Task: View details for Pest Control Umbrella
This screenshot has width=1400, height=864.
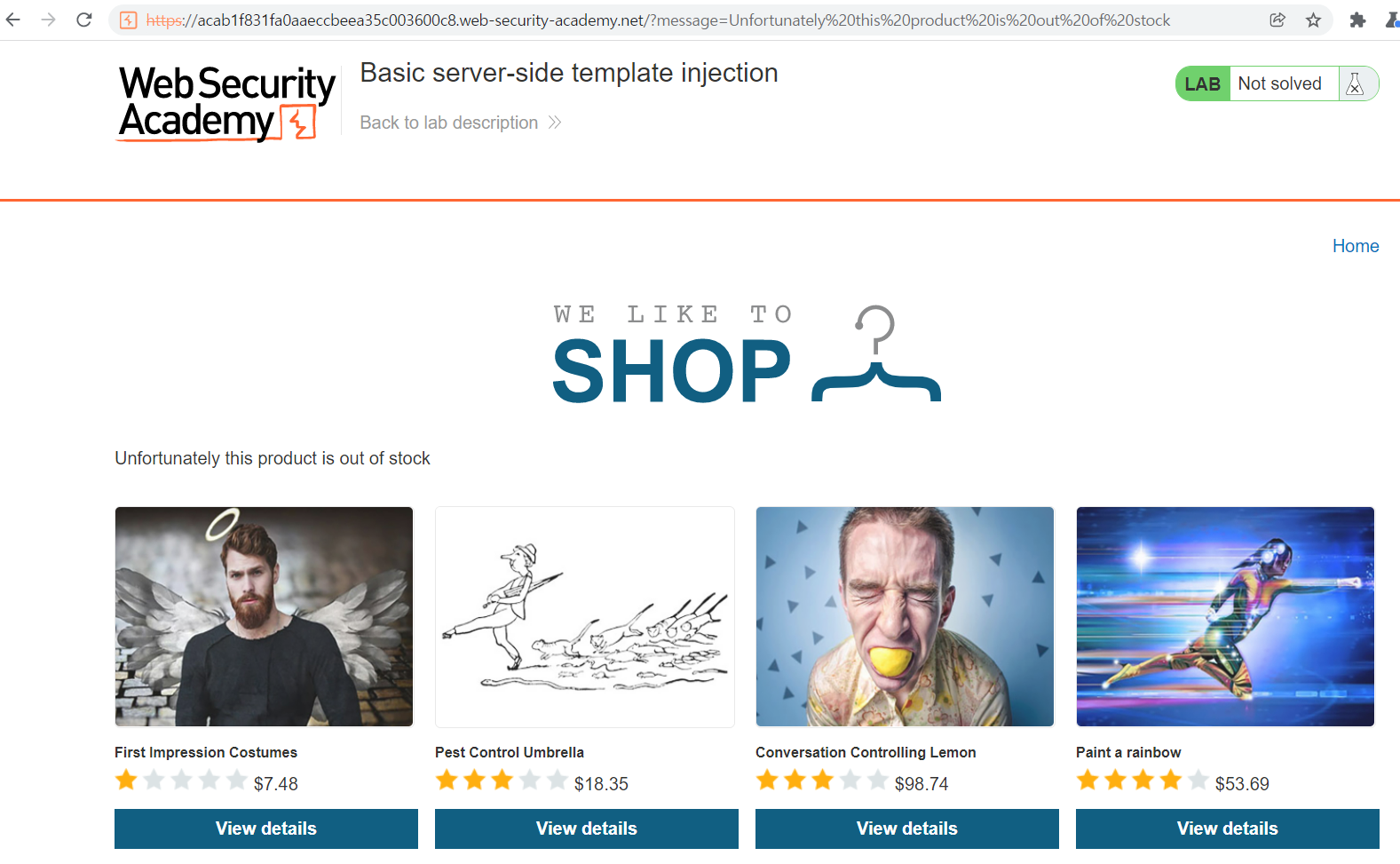Action: [587, 828]
